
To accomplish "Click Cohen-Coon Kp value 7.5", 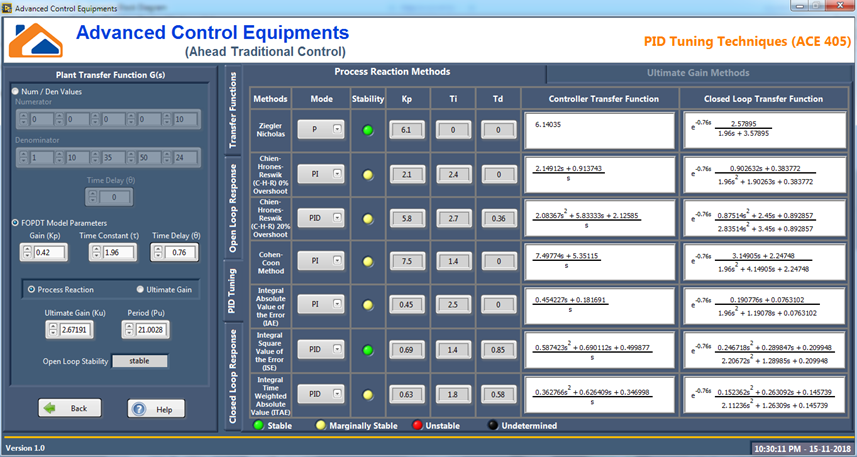I will (x=406, y=261).
